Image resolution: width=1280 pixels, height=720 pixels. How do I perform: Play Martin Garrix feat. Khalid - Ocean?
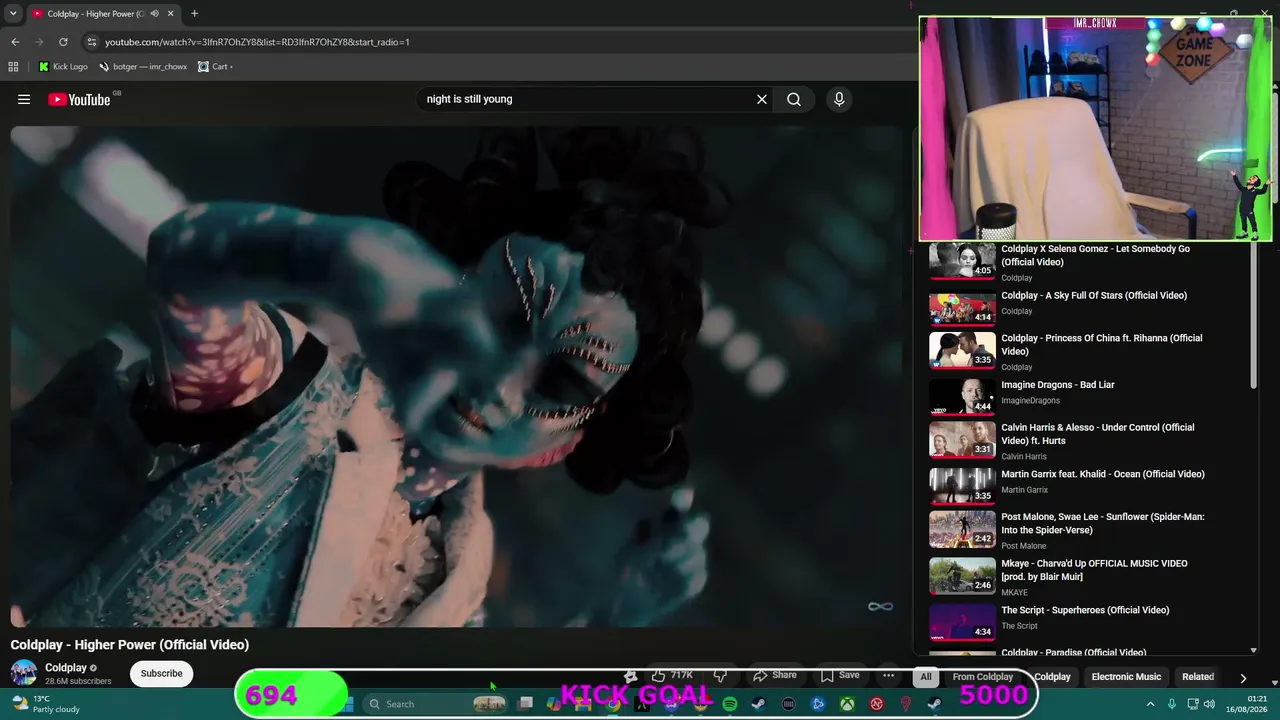tap(1103, 474)
